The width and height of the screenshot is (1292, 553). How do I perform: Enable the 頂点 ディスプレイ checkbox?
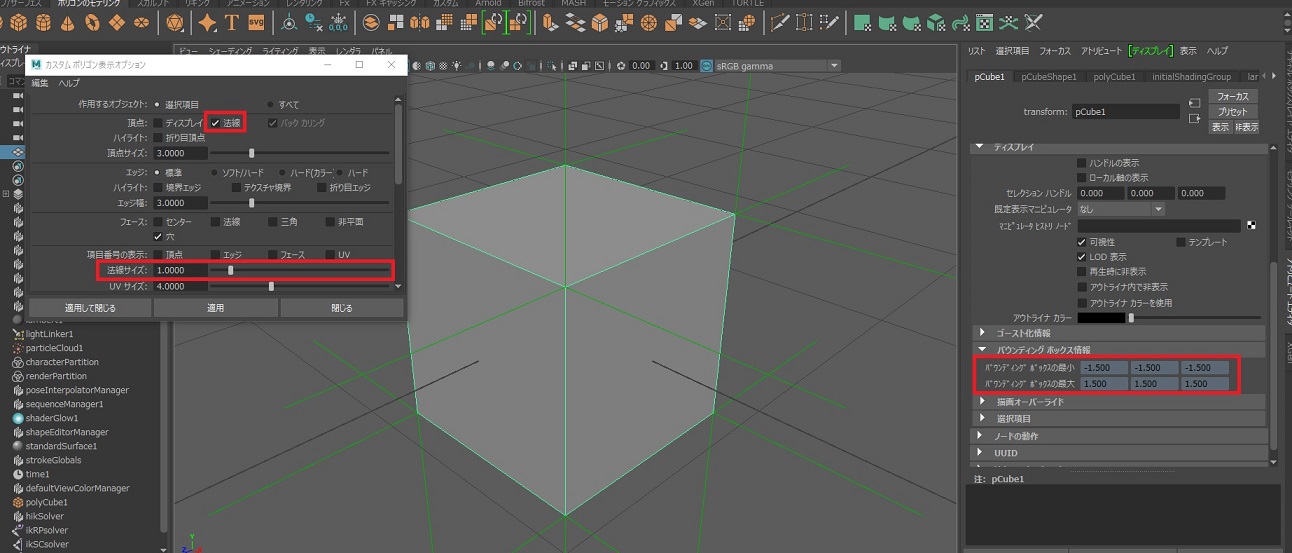click(x=158, y=123)
